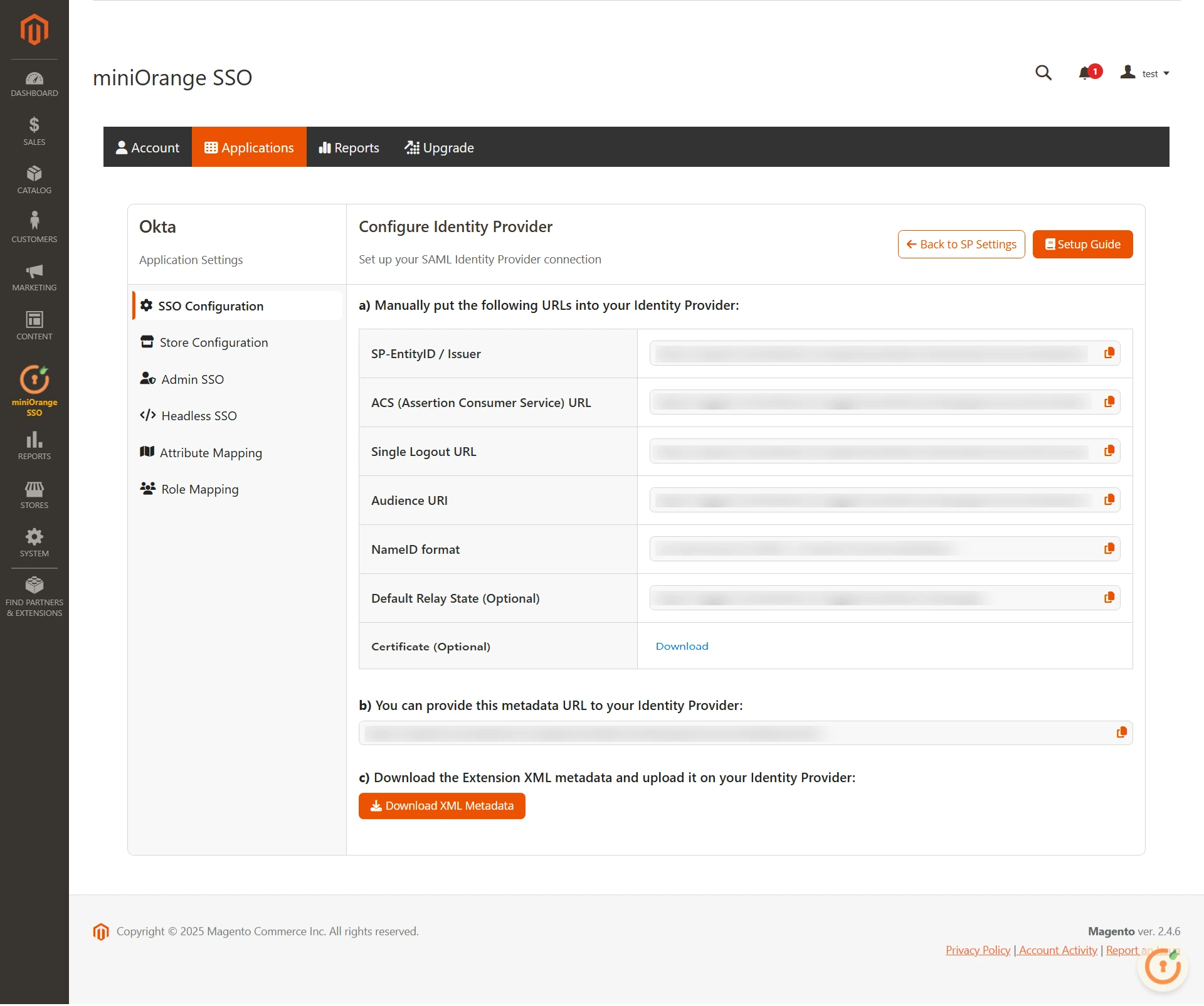The height and width of the screenshot is (1006, 1204).
Task: Download the optional certificate
Action: coord(682,645)
